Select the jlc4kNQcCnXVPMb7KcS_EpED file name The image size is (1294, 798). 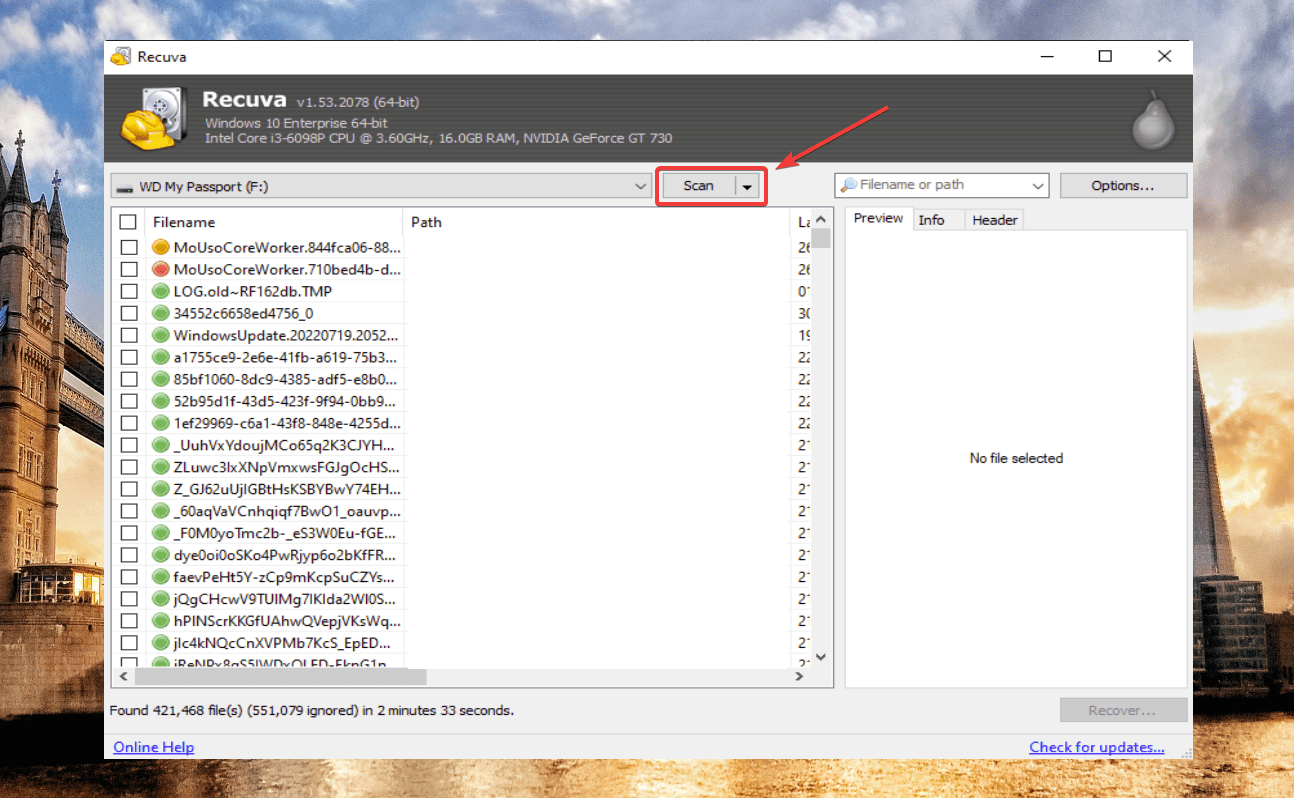(x=282, y=643)
